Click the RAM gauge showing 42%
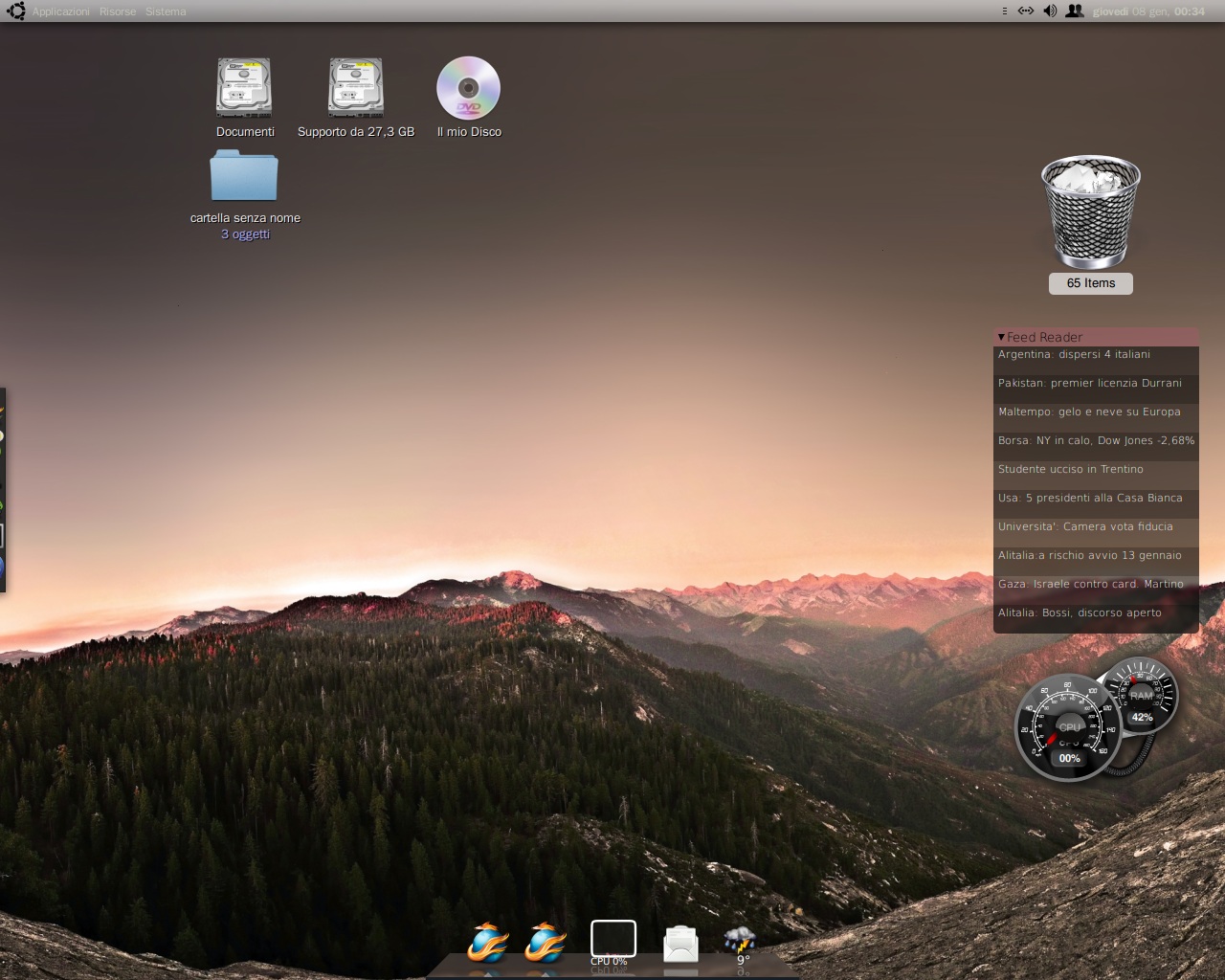The height and width of the screenshot is (980, 1225). click(x=1141, y=696)
